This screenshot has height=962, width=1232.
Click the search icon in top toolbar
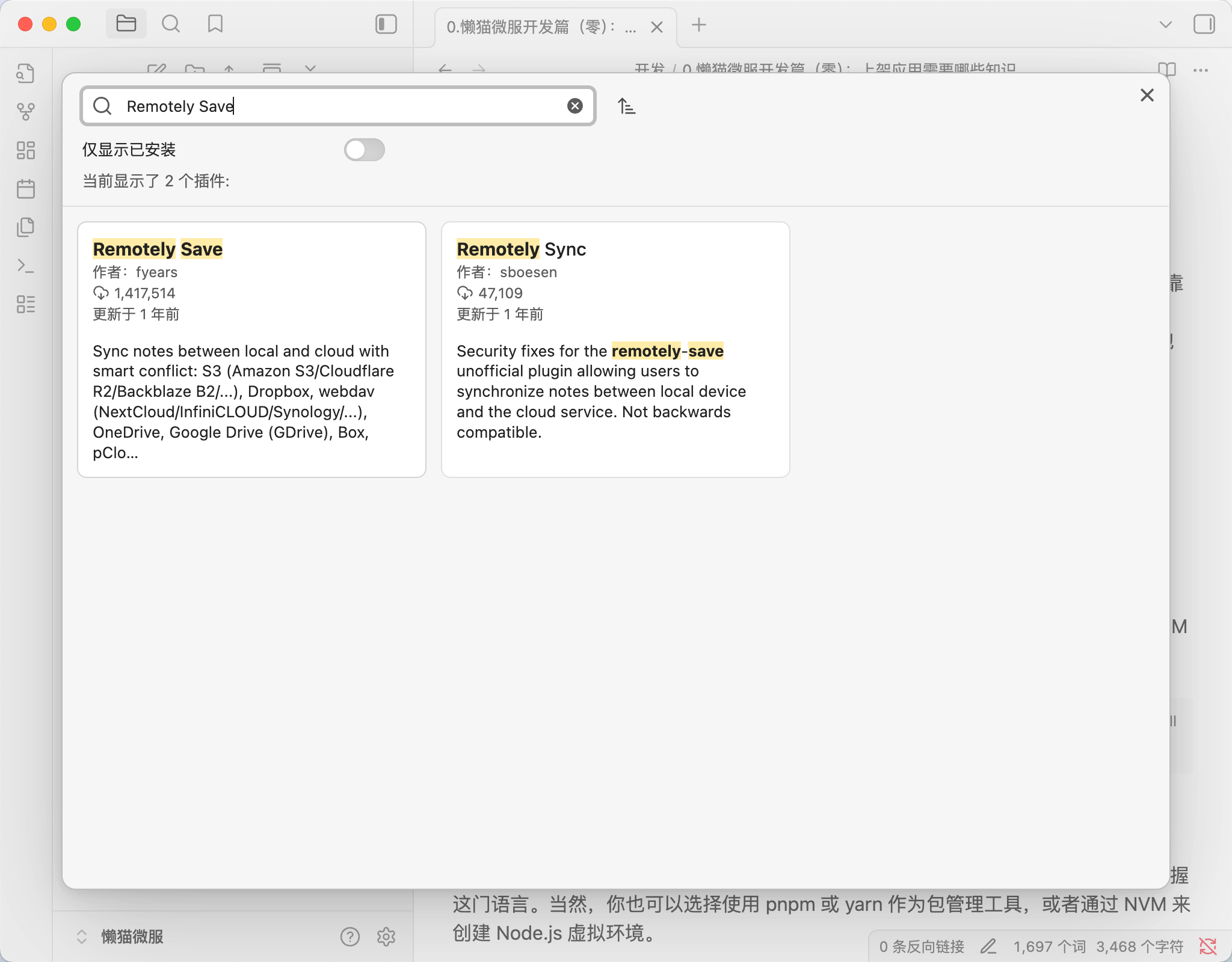[x=171, y=24]
